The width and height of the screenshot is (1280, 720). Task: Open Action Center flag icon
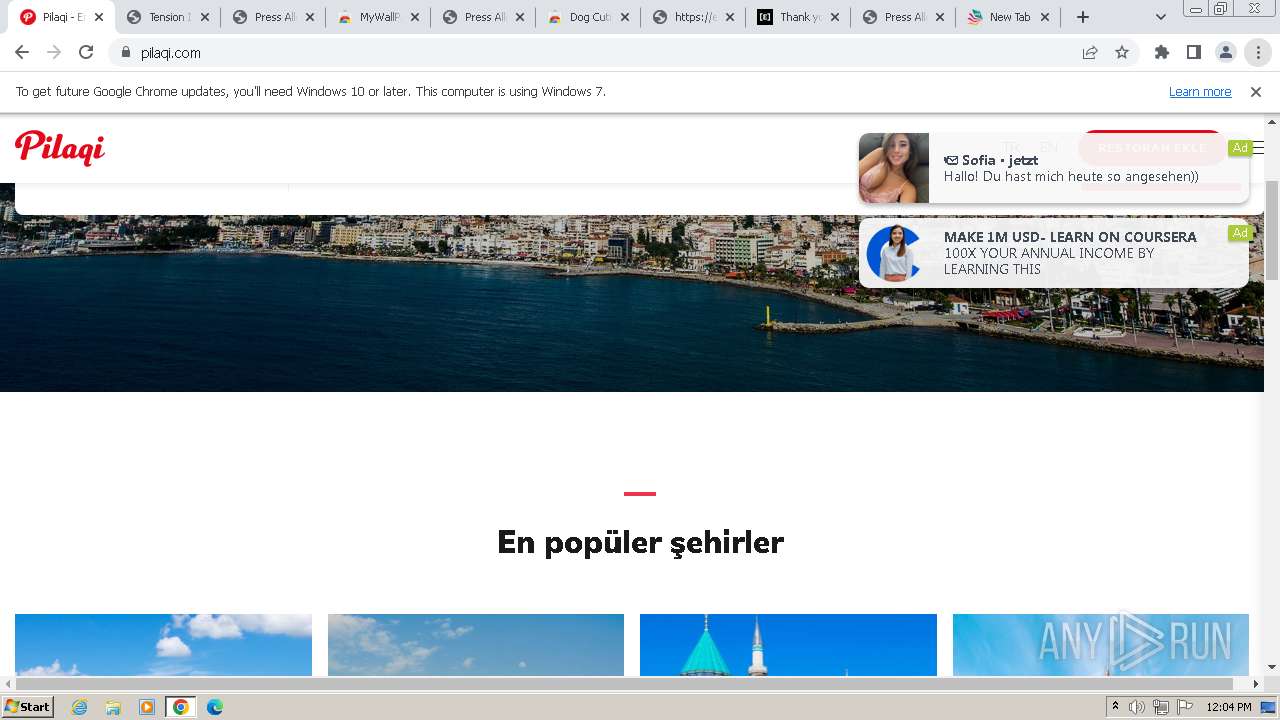(x=1185, y=707)
